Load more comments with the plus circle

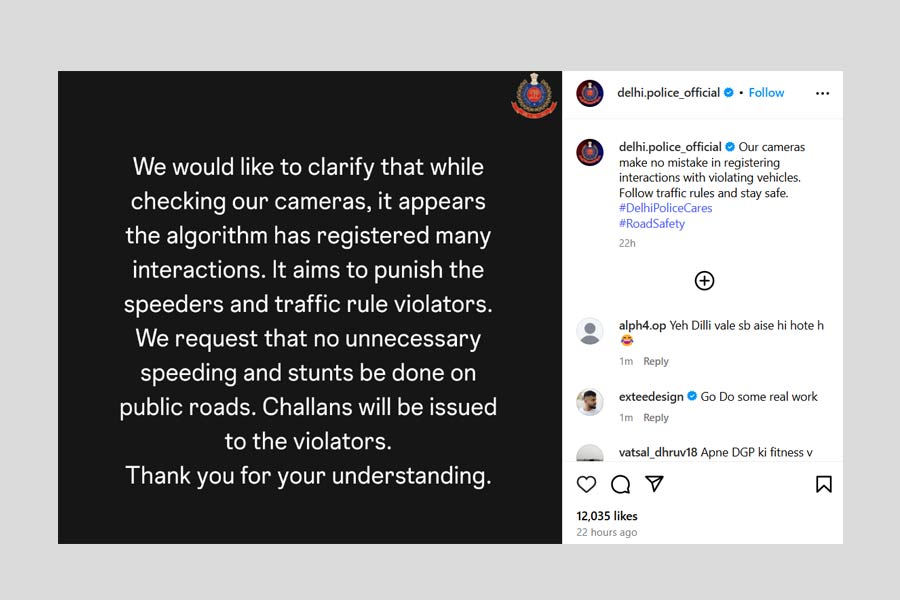click(x=704, y=281)
